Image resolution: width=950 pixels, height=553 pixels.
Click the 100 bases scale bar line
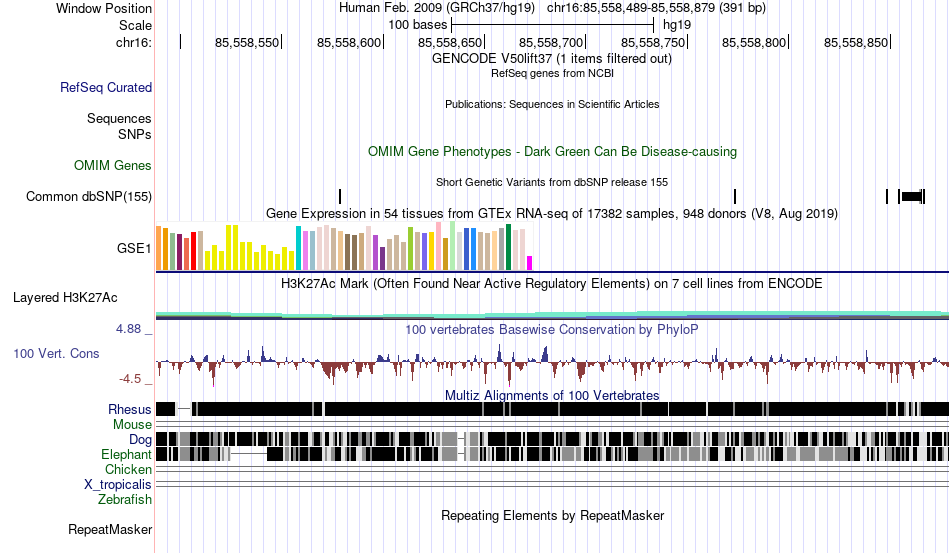point(553,25)
